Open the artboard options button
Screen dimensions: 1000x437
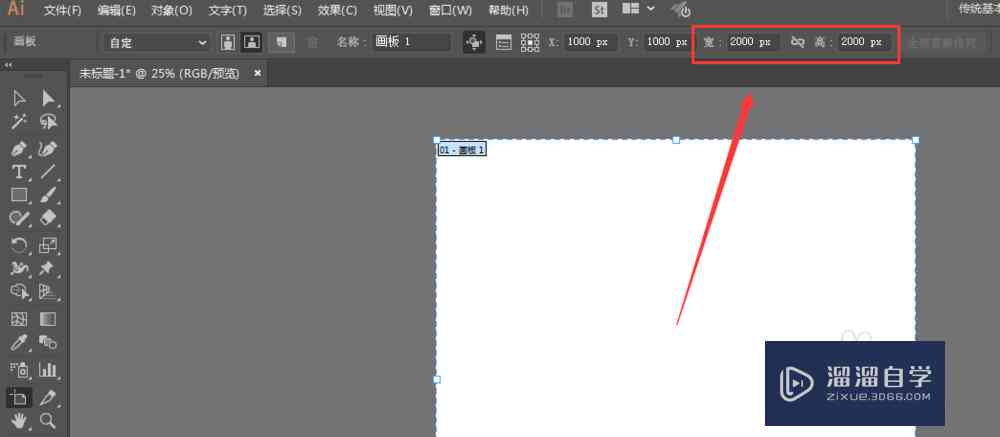504,42
